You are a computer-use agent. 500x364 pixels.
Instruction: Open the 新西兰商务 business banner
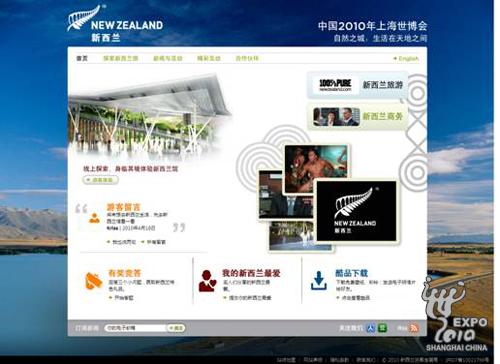point(357,117)
